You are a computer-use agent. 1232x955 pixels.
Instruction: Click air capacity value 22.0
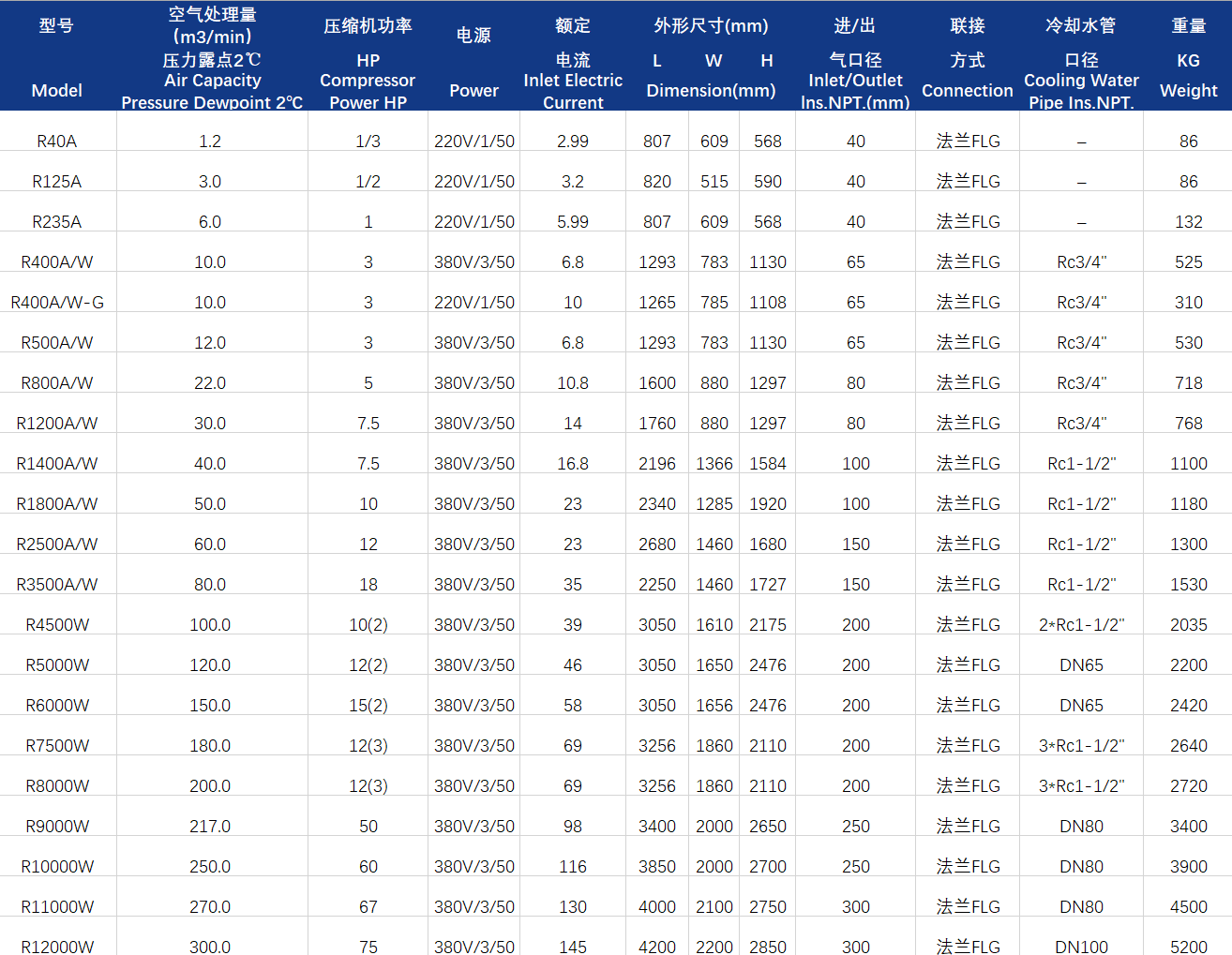[210, 383]
